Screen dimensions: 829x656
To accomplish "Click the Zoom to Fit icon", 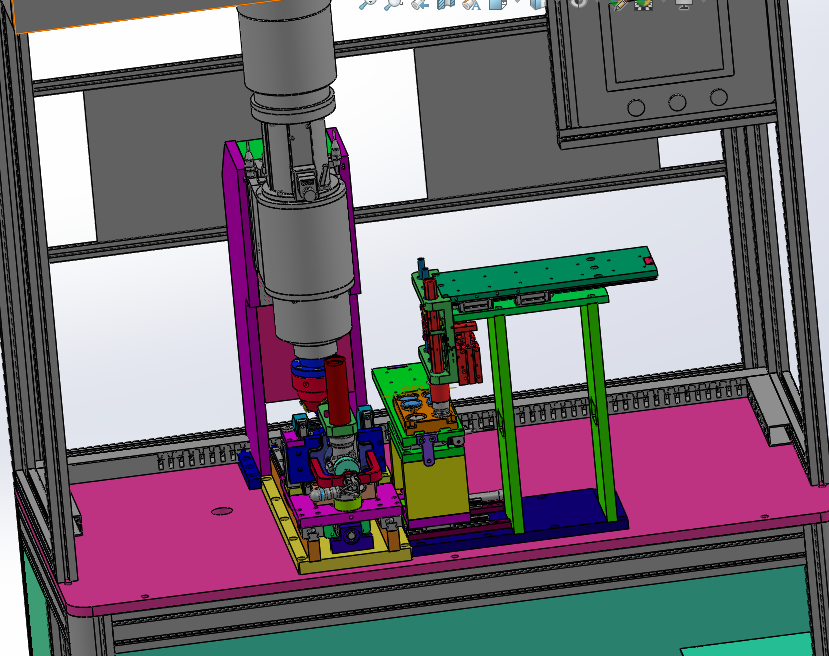I will click(x=367, y=4).
